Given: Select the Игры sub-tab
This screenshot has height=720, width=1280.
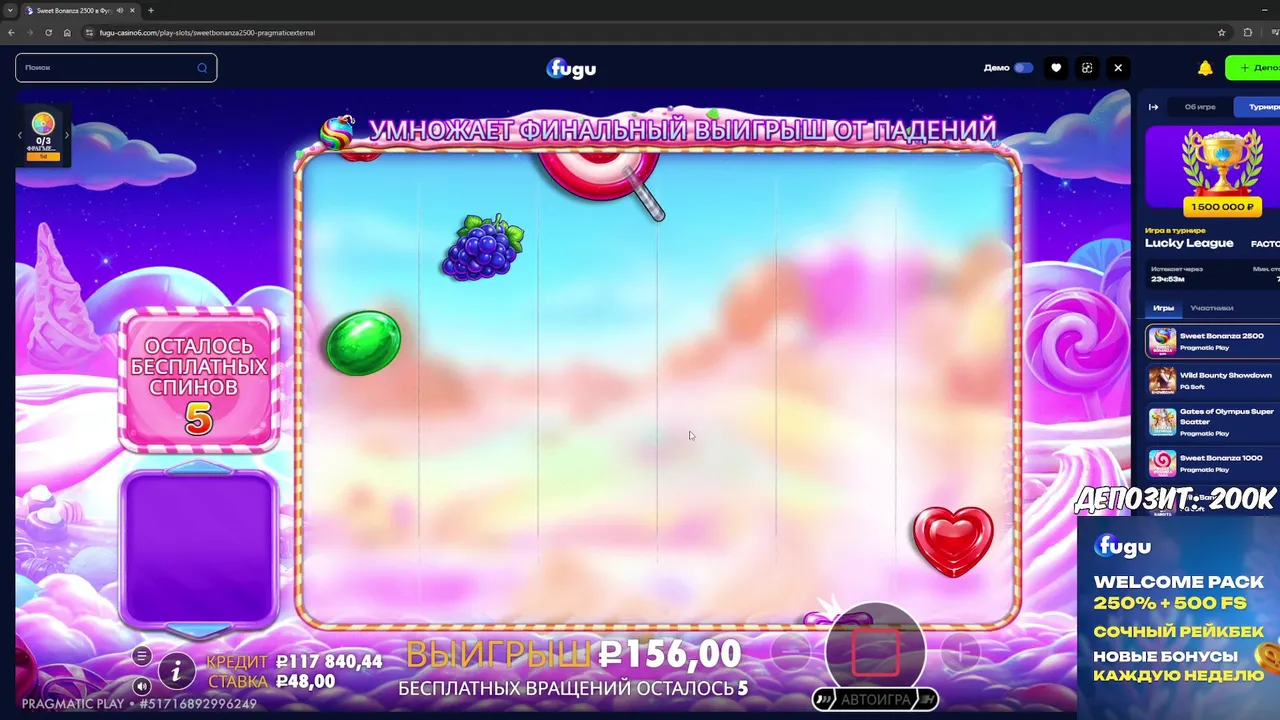Looking at the screenshot, I should coord(1163,308).
